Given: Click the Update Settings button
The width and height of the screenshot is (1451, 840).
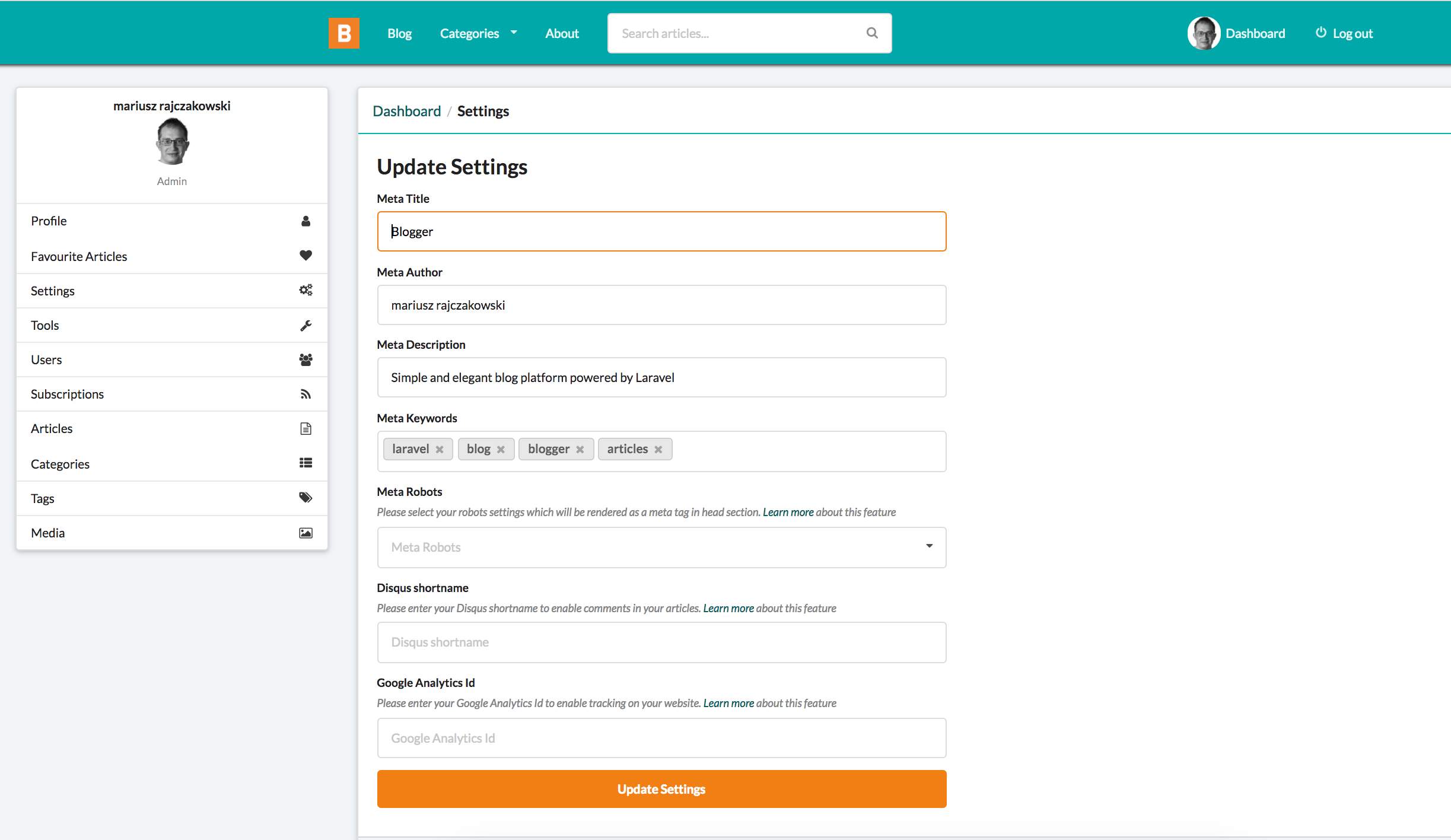Looking at the screenshot, I should 661,789.
